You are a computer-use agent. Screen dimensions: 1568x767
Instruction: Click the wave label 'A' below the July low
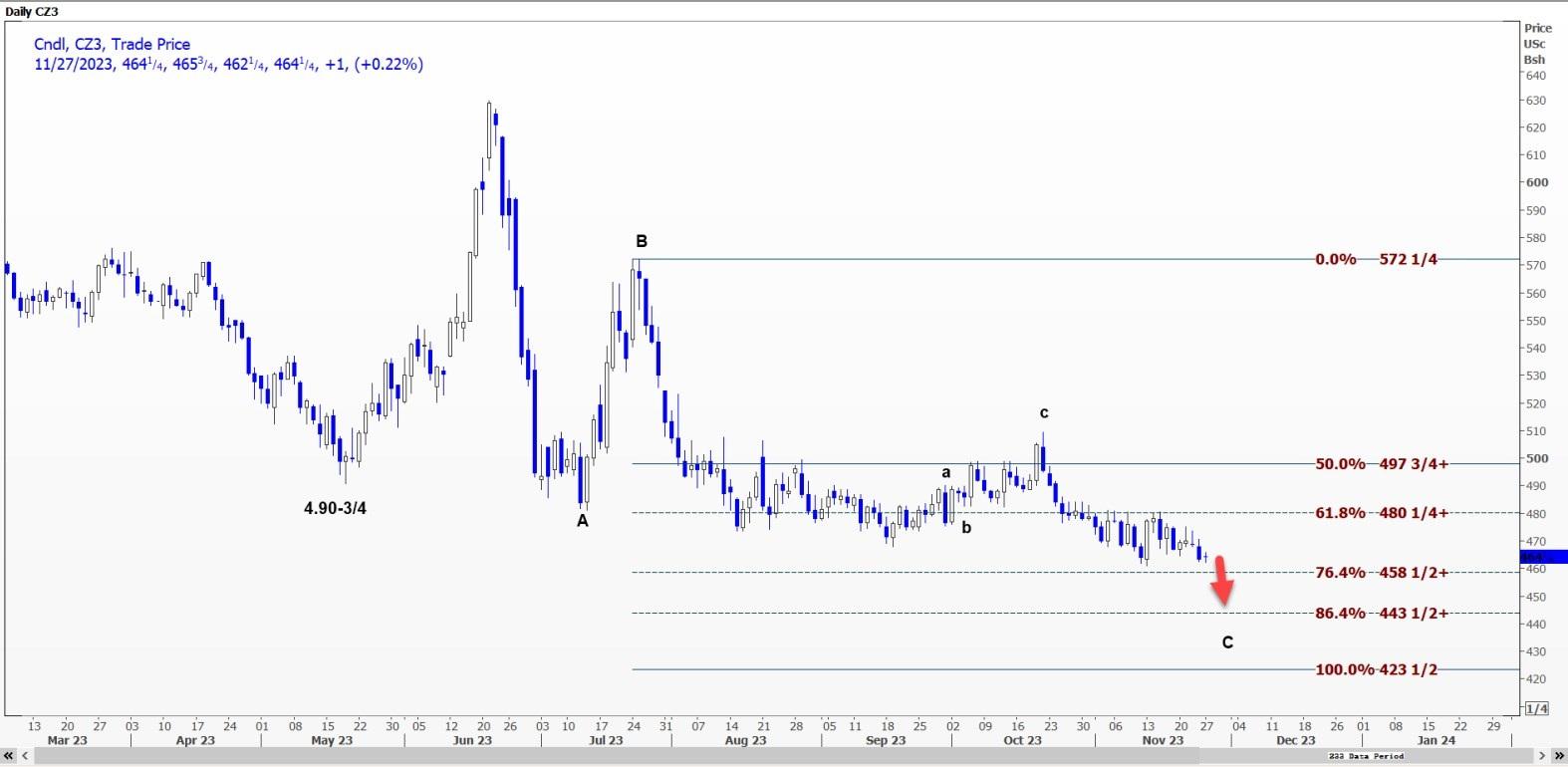point(583,520)
